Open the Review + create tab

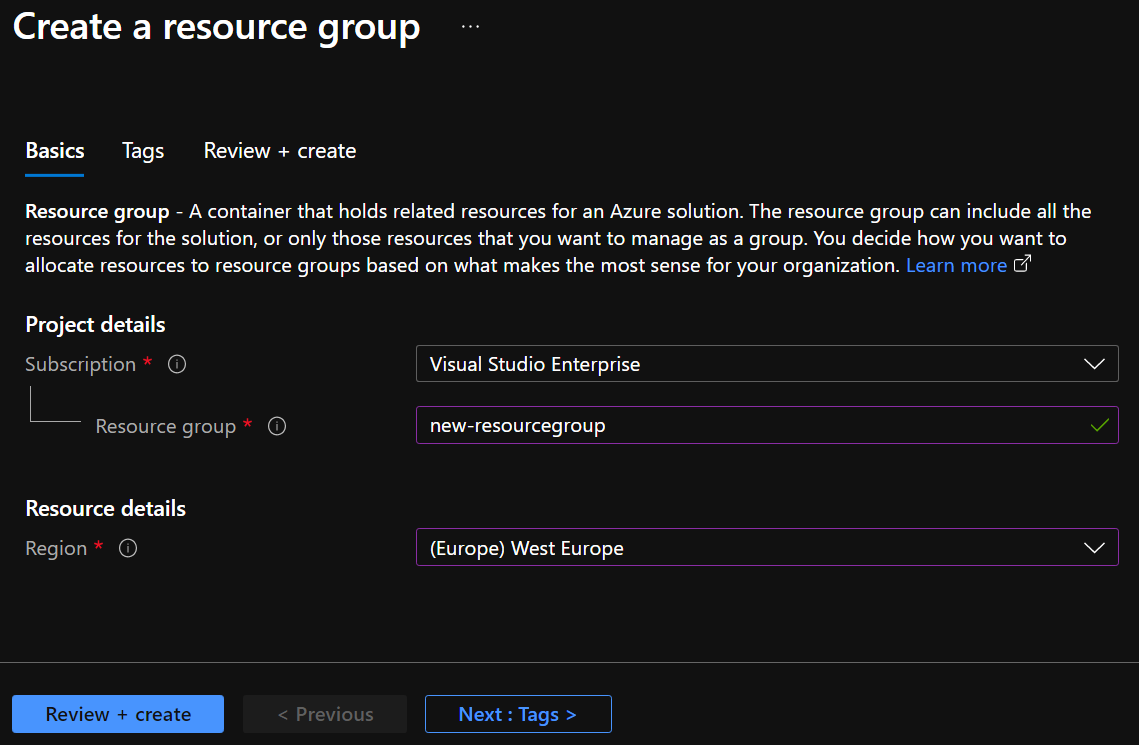pyautogui.click(x=280, y=151)
